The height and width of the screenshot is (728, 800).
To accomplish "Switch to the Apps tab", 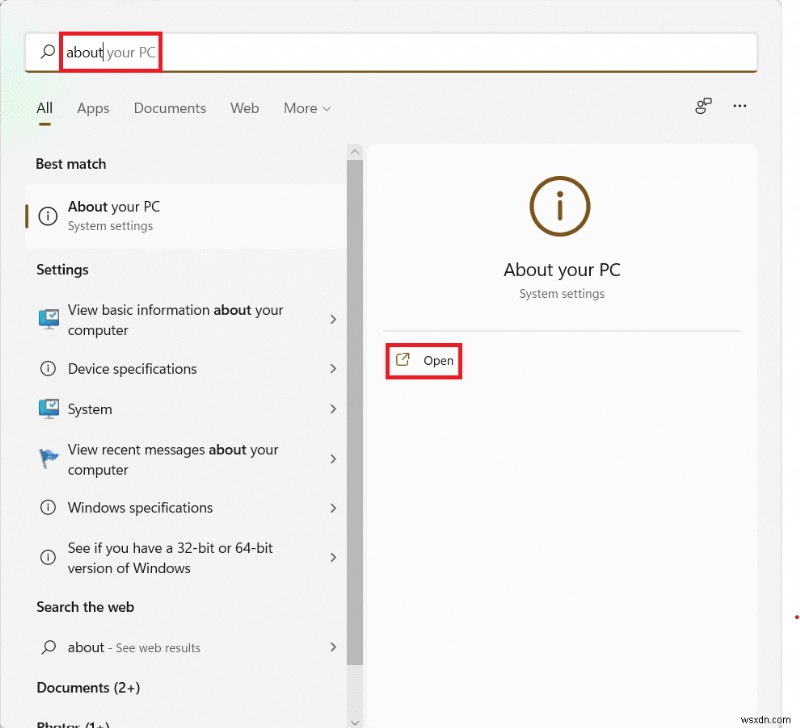I will 93,108.
